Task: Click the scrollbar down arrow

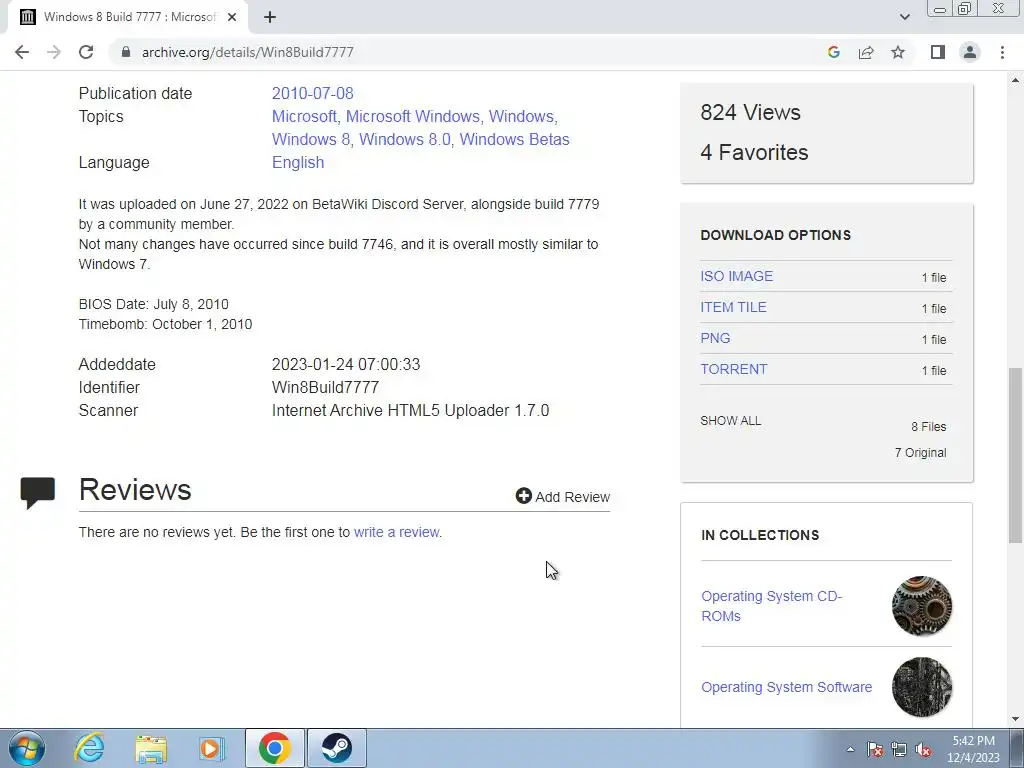Action: point(1016,720)
